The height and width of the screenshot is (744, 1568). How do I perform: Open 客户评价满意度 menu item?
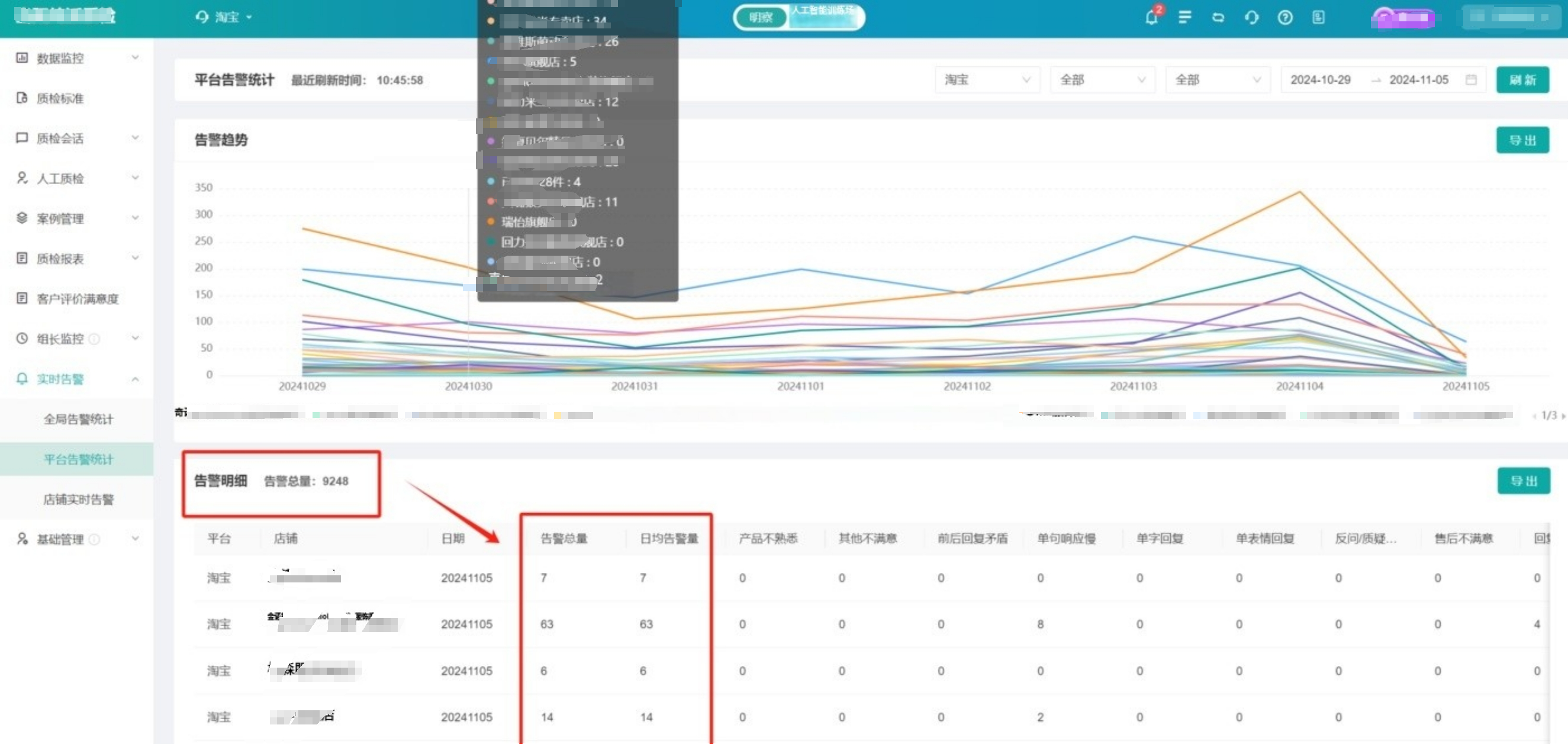tap(78, 298)
